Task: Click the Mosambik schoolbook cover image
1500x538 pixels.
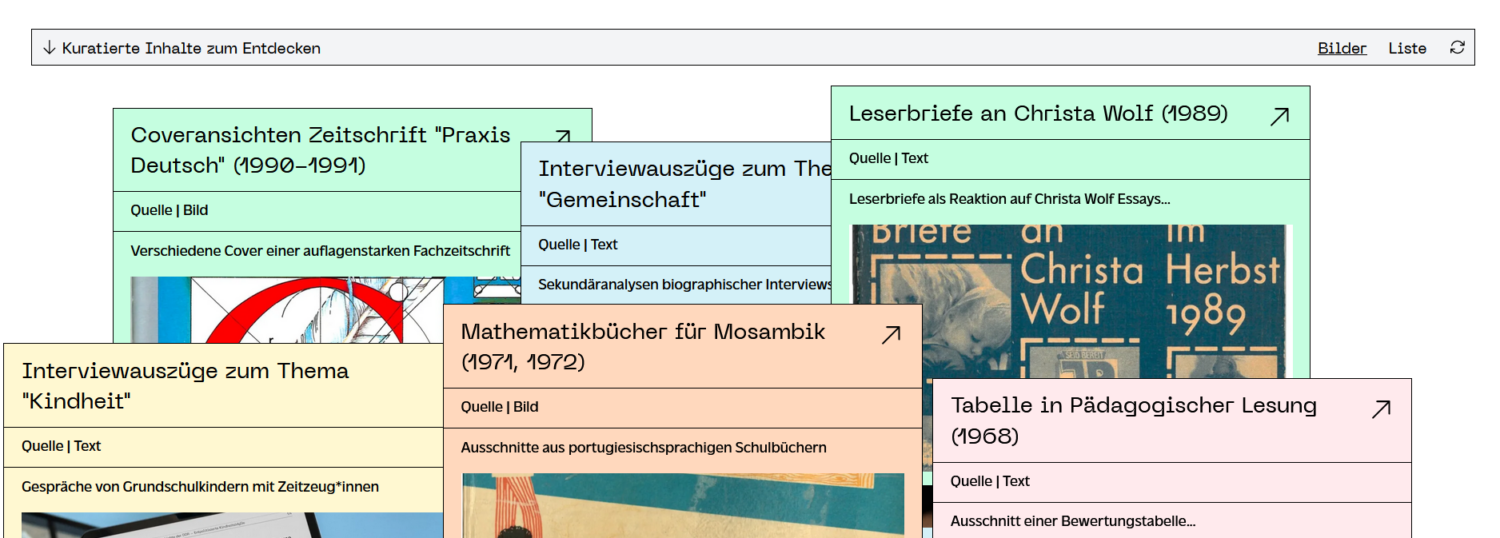Action: coord(682,505)
